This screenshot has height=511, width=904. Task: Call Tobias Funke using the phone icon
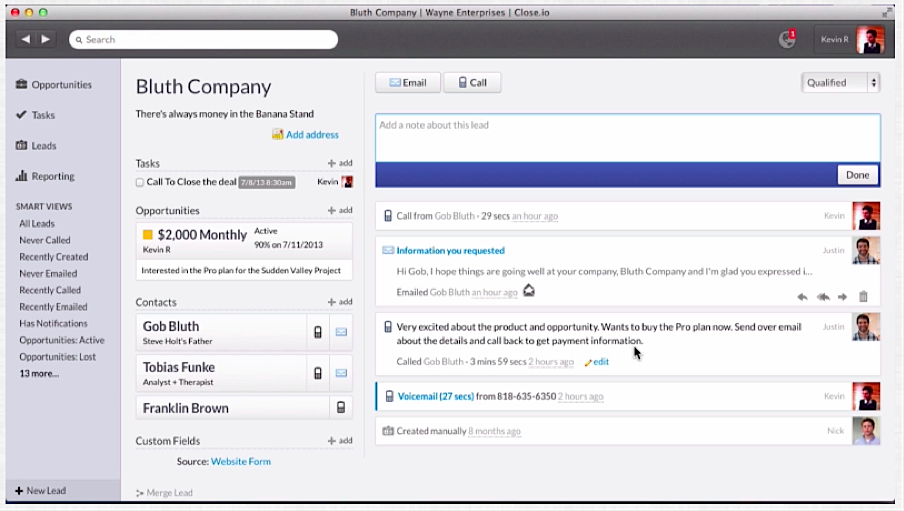[x=318, y=373]
